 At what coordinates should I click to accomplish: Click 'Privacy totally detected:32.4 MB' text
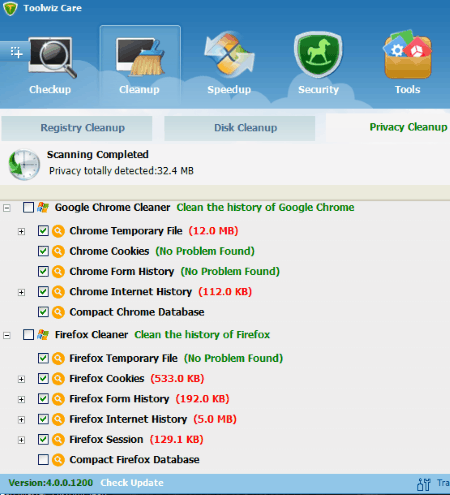(121, 171)
